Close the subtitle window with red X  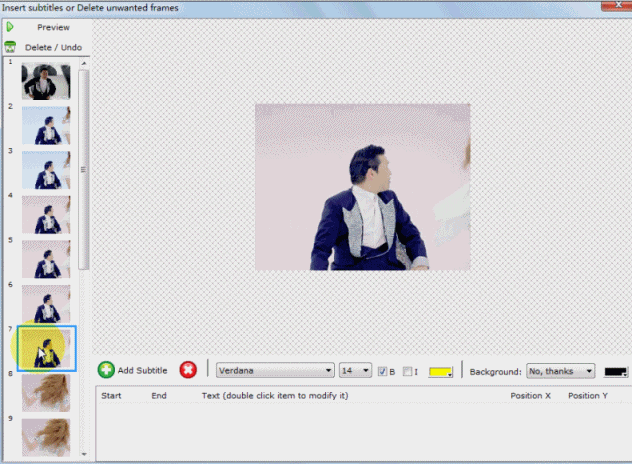617,5
